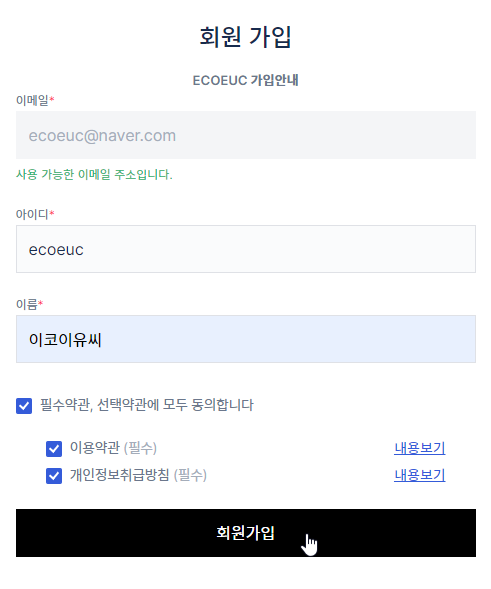Screen dimensions: 491x589
Task: Click the 개인정보취급방침 label text
Action: (x=119, y=475)
